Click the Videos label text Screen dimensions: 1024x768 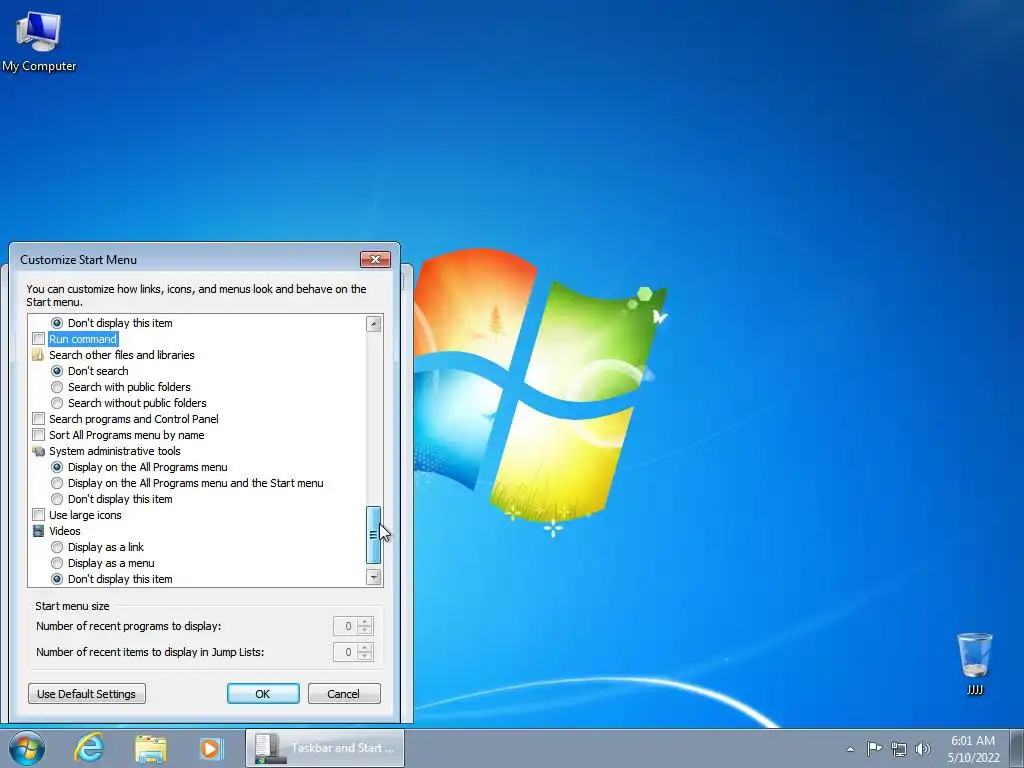point(65,532)
